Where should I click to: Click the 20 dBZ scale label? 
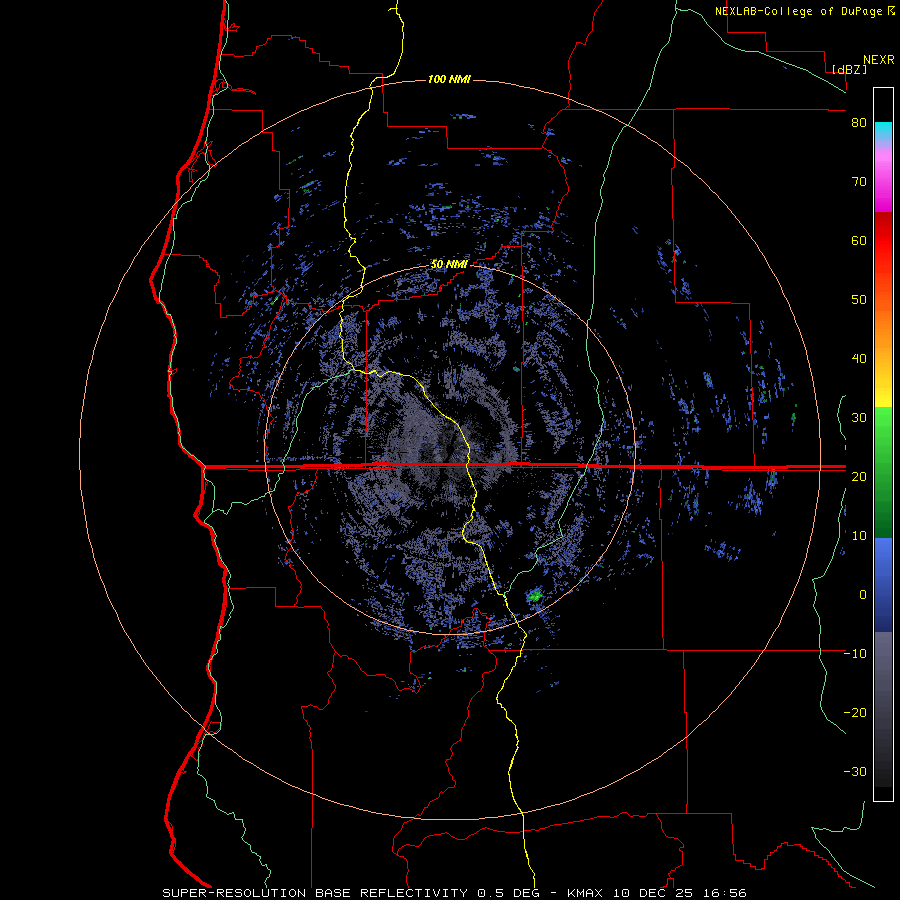tap(859, 477)
